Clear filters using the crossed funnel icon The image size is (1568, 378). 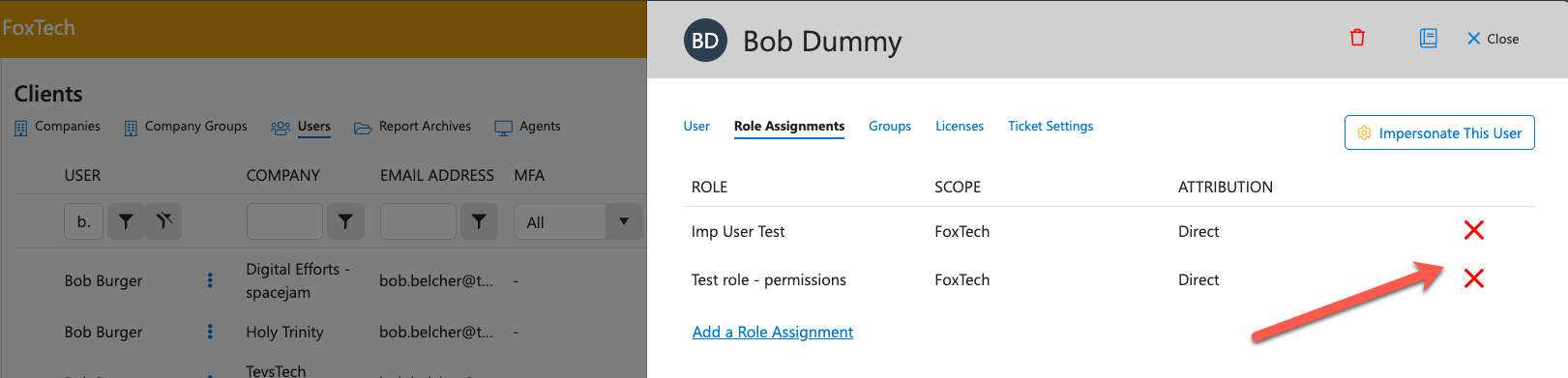coord(163,221)
